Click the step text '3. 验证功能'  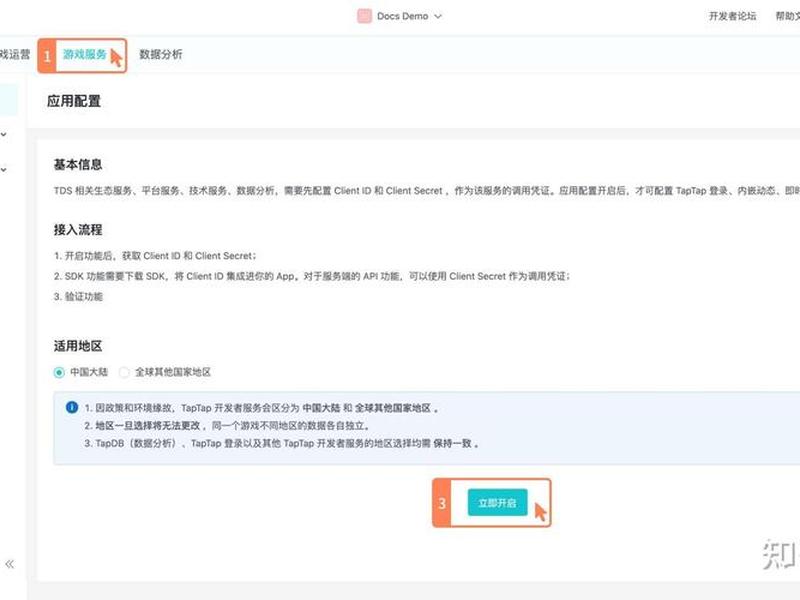(78, 296)
